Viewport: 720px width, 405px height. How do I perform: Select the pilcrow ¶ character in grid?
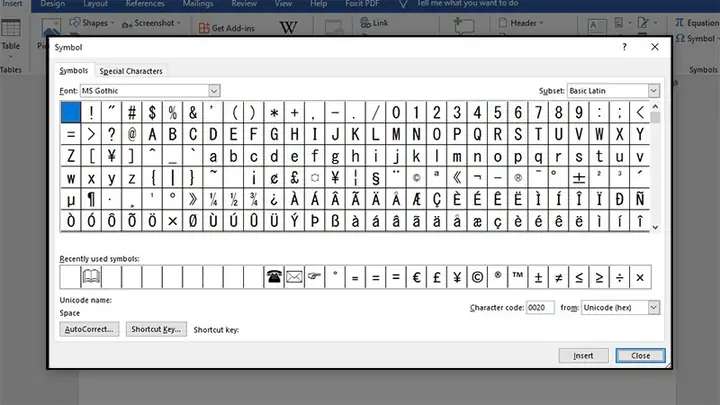(91, 200)
